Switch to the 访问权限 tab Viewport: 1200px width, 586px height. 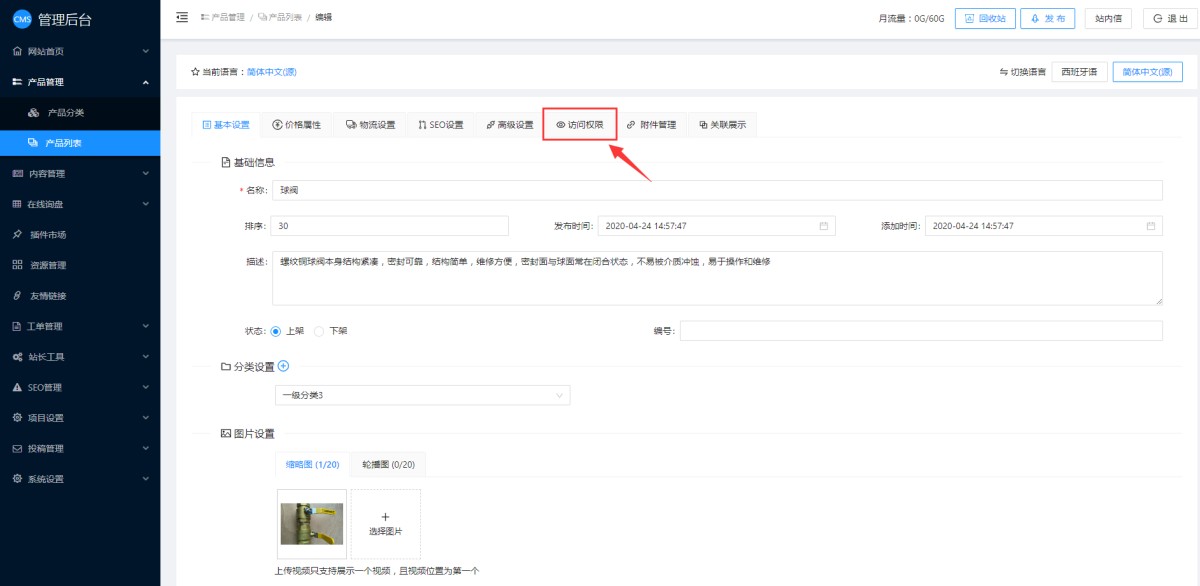click(580, 125)
